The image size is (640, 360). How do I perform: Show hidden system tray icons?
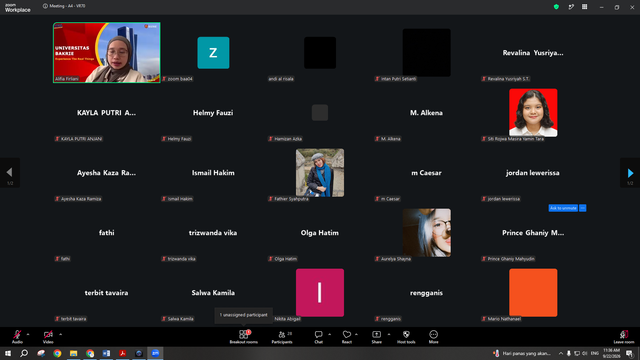(561, 353)
